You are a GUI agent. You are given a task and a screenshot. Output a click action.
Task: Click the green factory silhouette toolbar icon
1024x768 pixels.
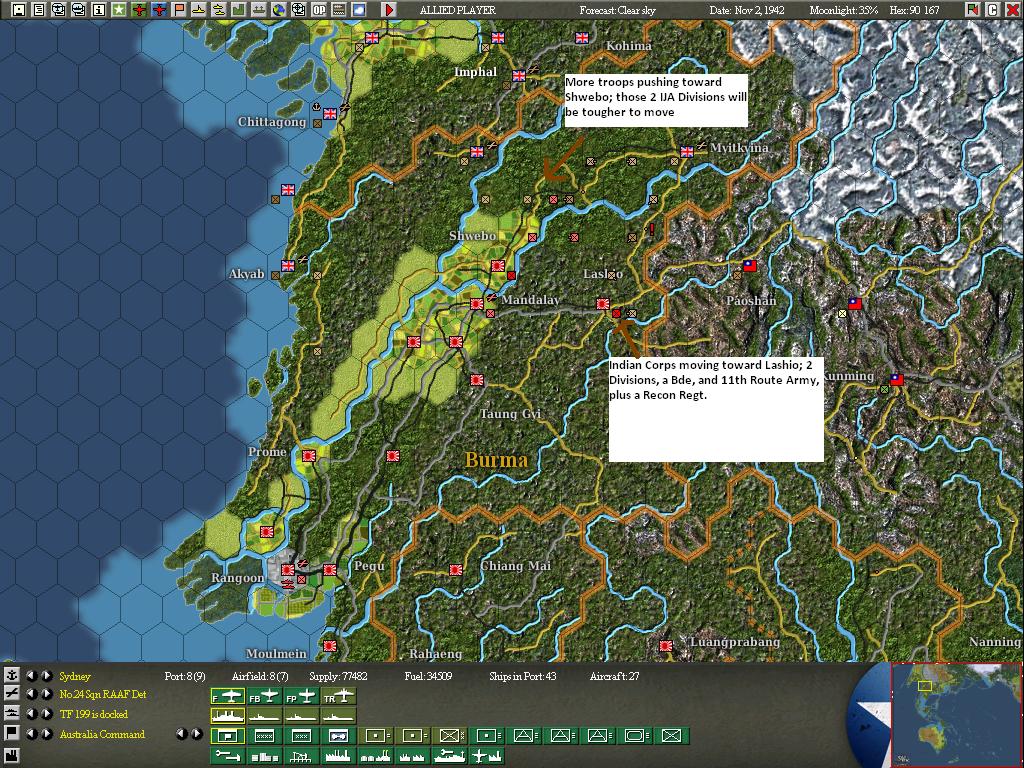click(238, 10)
